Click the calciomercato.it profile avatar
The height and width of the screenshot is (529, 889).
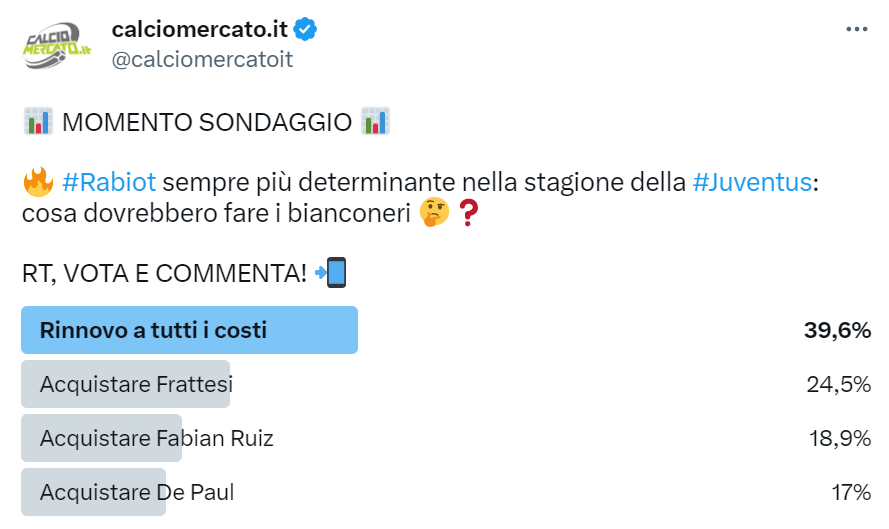pos(58,45)
